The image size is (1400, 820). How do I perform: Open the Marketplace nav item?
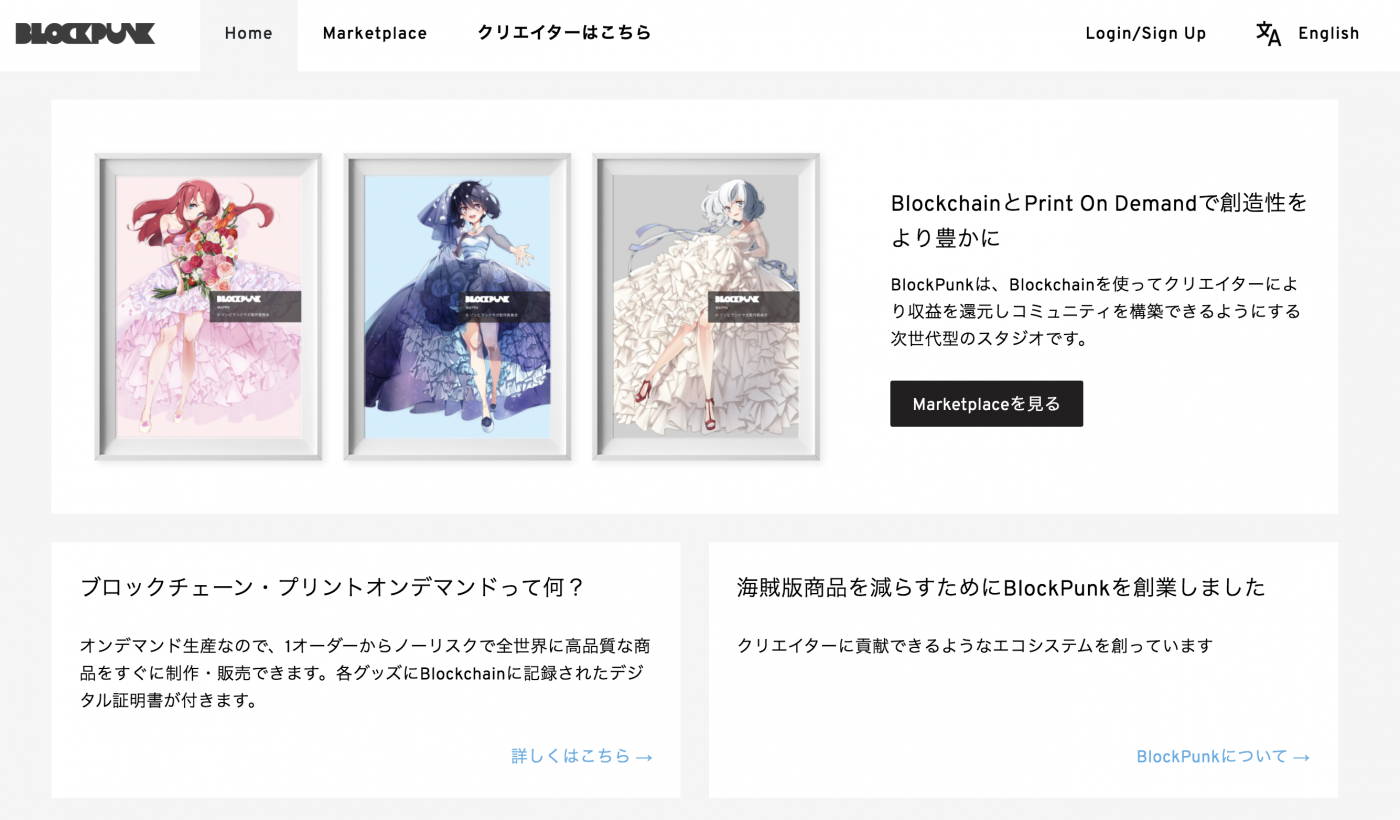(x=375, y=34)
